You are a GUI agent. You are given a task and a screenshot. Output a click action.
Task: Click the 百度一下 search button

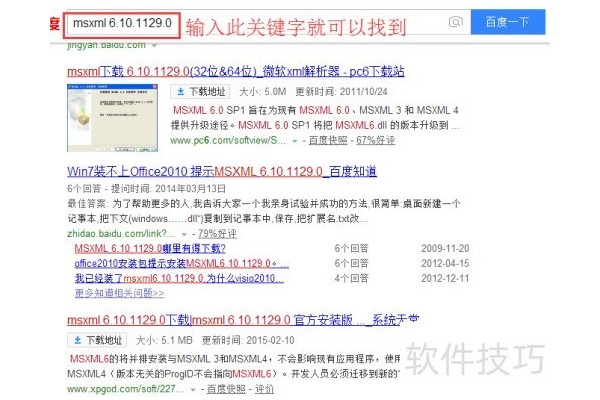[x=508, y=22]
